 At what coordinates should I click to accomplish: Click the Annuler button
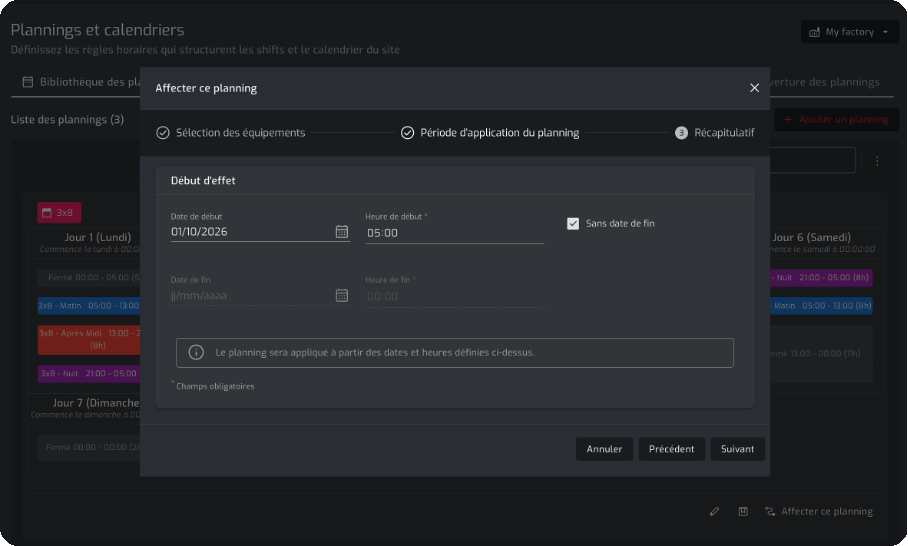pyautogui.click(x=604, y=449)
